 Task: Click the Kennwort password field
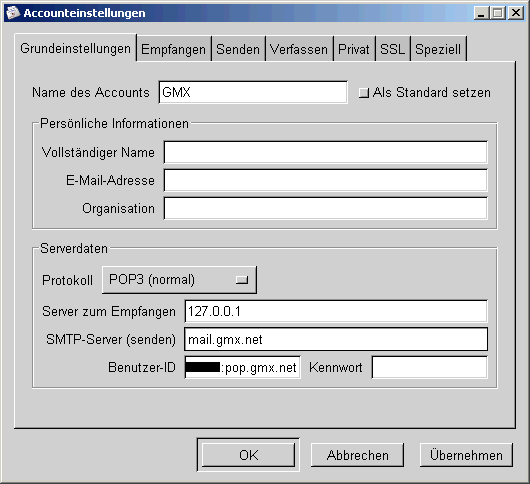pos(429,367)
